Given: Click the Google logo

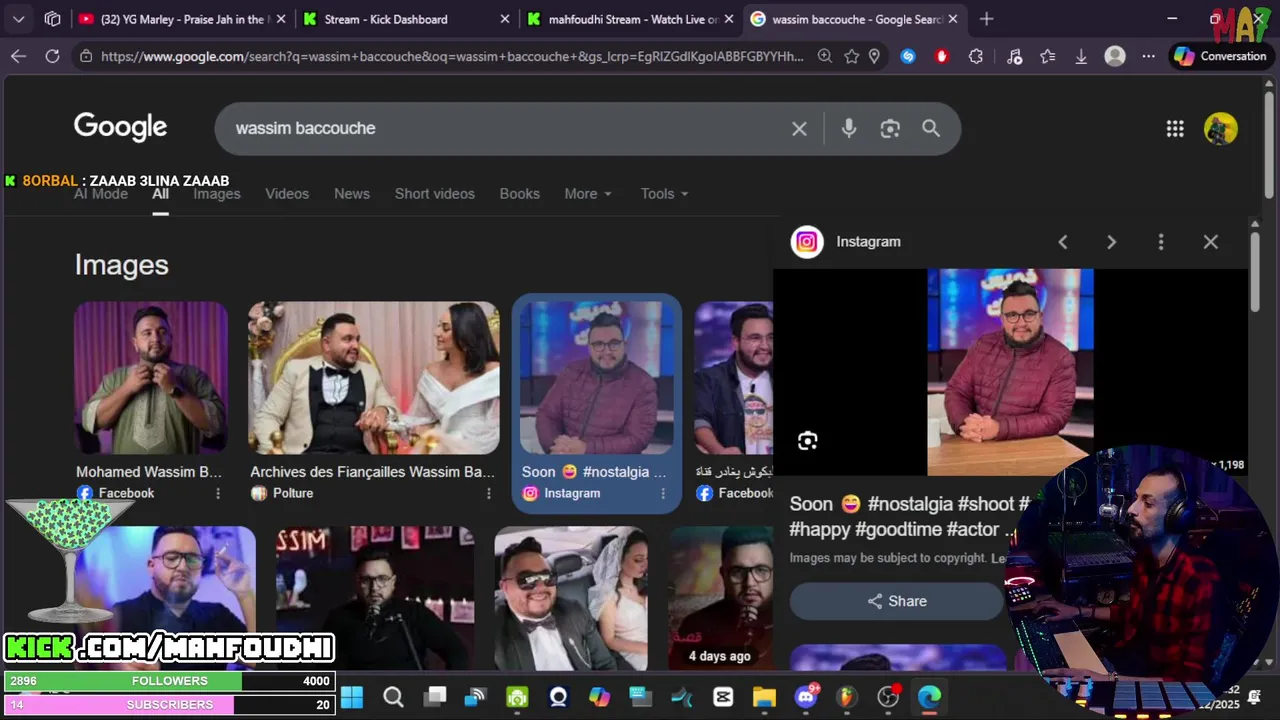Looking at the screenshot, I should (120, 128).
